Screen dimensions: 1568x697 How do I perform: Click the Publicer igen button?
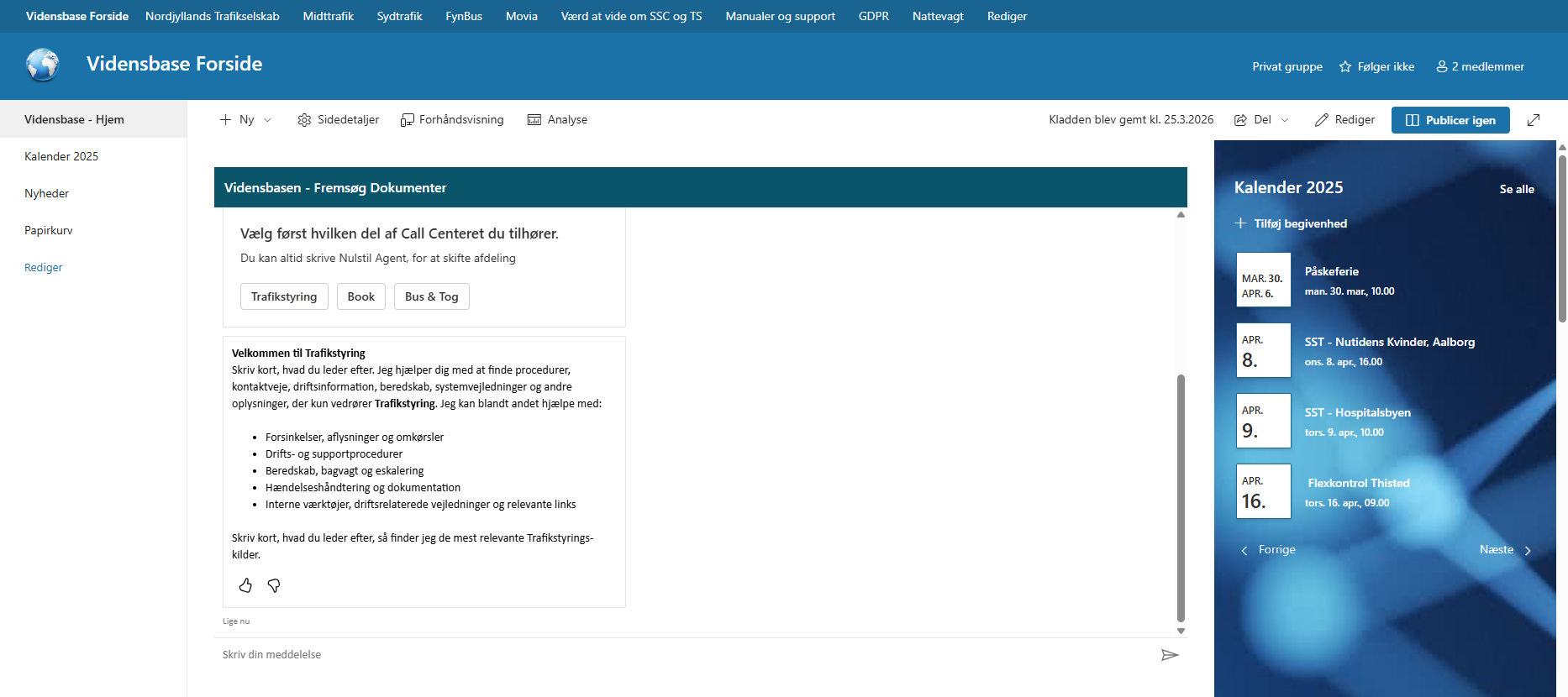(1450, 120)
